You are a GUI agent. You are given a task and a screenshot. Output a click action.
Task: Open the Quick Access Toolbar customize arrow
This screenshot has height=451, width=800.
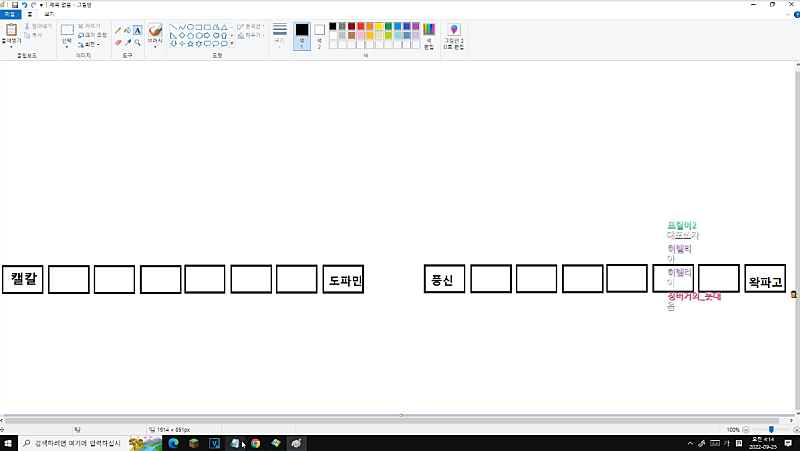click(x=41, y=5)
